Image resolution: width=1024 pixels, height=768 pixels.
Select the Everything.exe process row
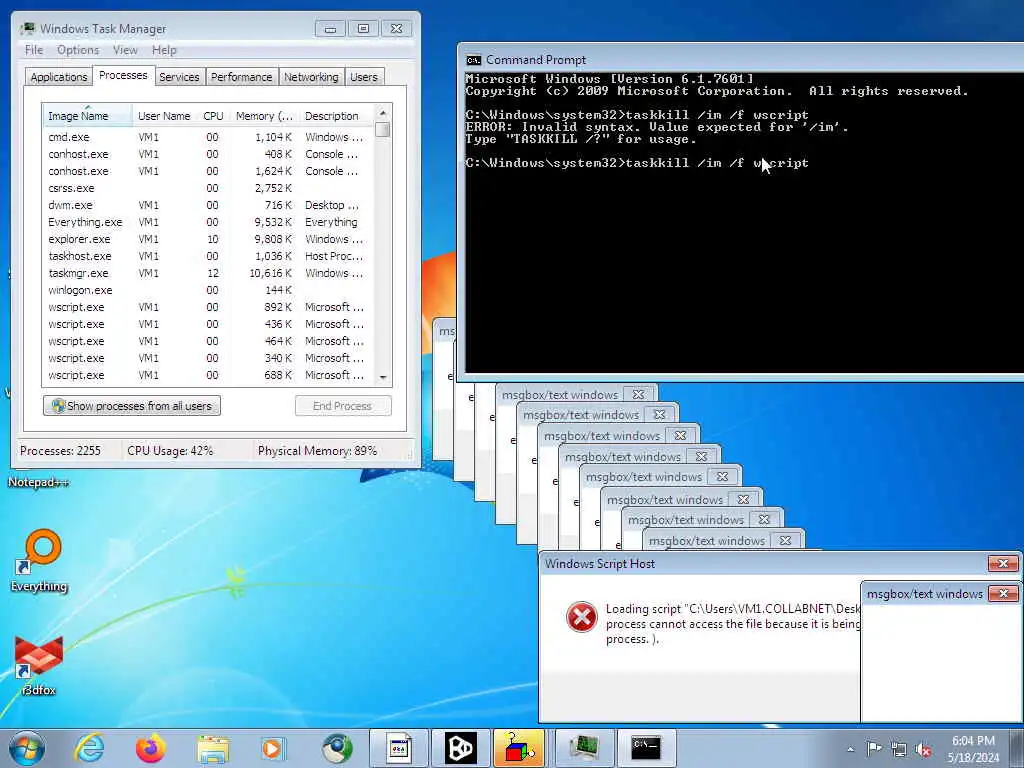point(208,222)
